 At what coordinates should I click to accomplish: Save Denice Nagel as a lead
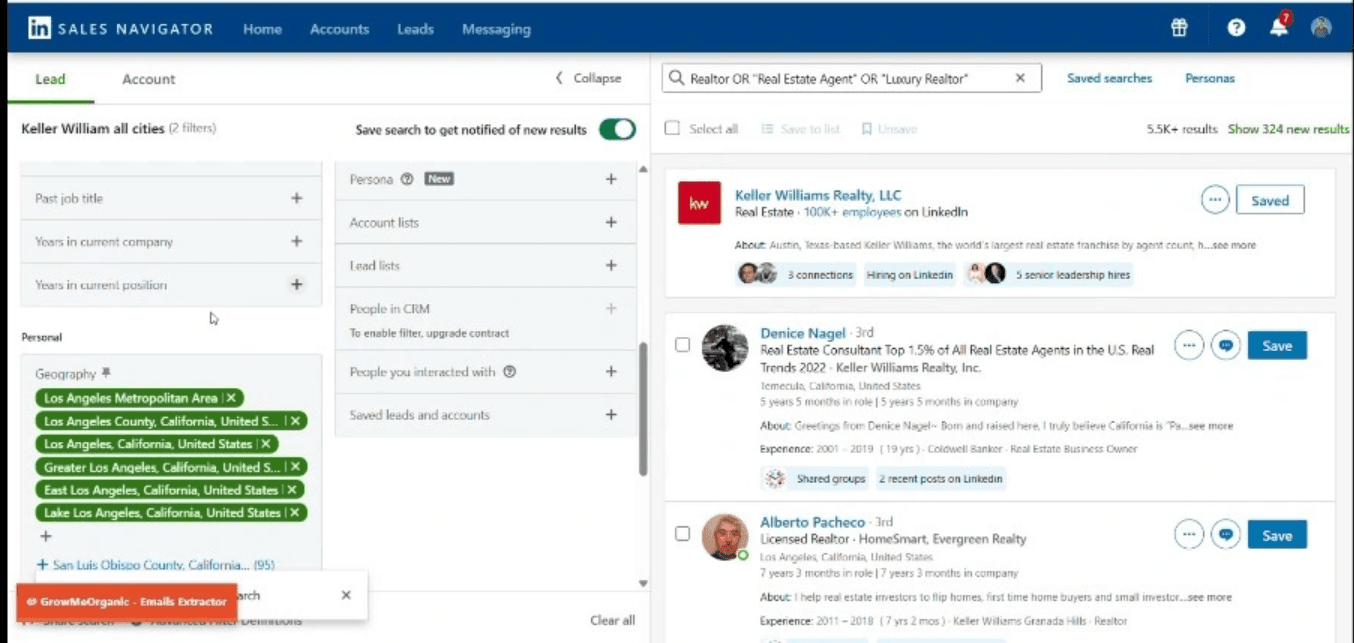click(1277, 346)
